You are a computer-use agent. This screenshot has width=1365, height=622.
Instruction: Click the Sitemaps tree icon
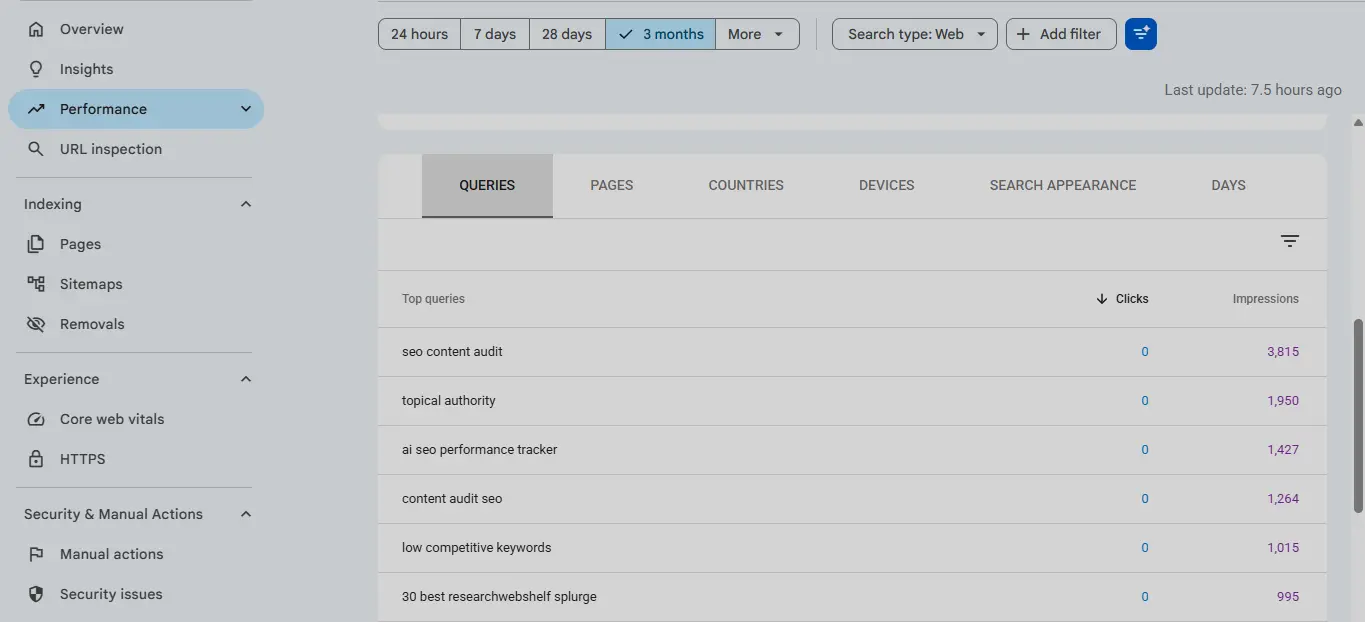coord(36,284)
